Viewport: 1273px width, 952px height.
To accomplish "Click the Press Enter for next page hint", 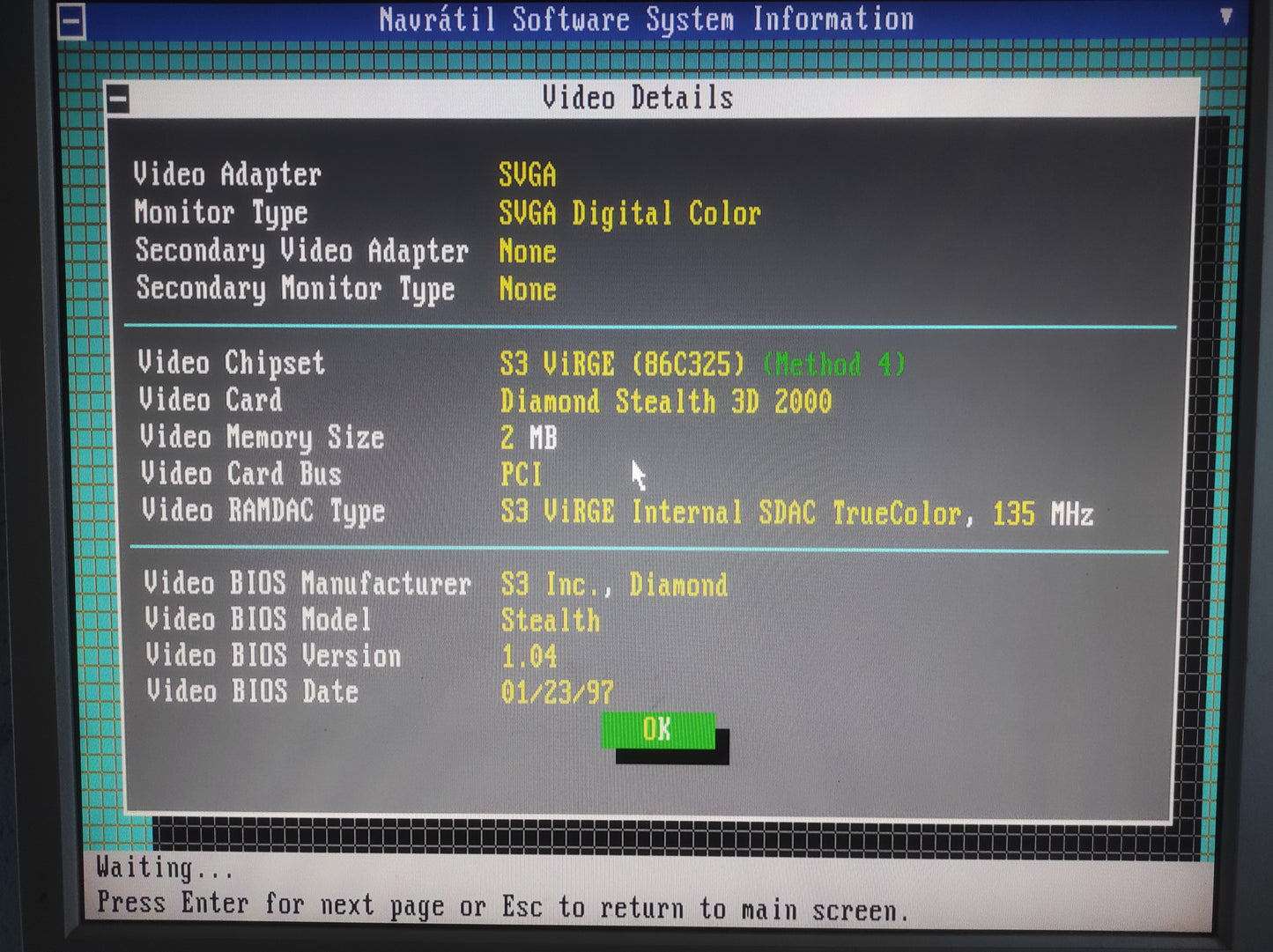I will point(501,906).
